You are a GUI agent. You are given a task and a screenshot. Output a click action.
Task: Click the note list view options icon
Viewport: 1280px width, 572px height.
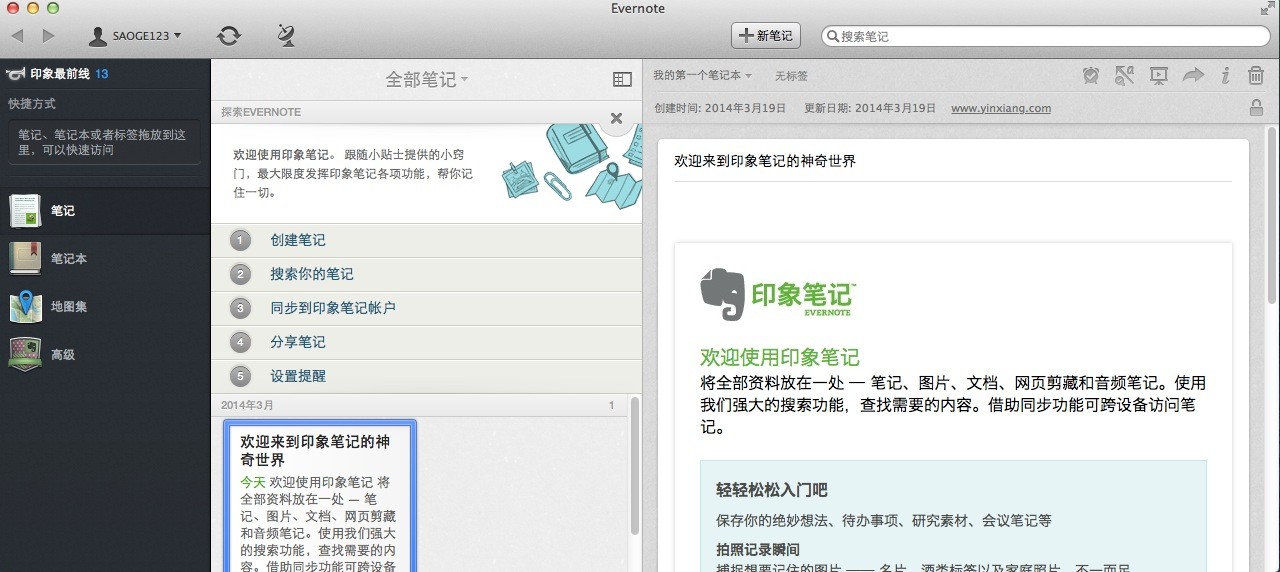(622, 79)
